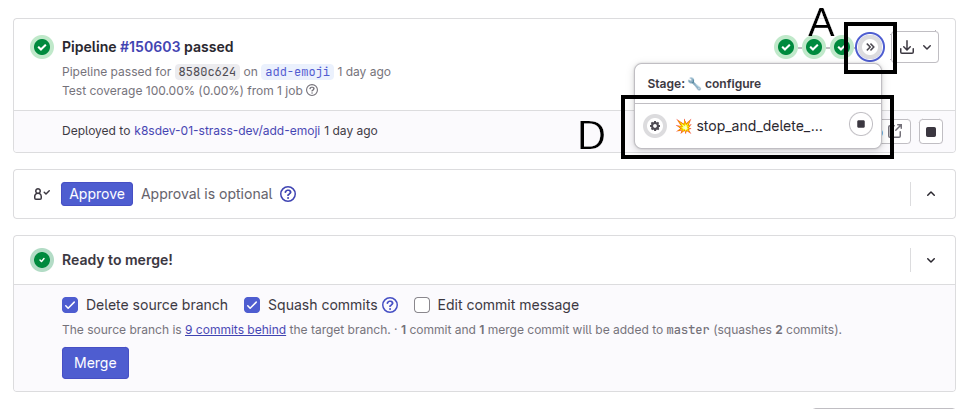
Task: Click the manual stage double-chevron pipeline icon
Action: (870, 47)
